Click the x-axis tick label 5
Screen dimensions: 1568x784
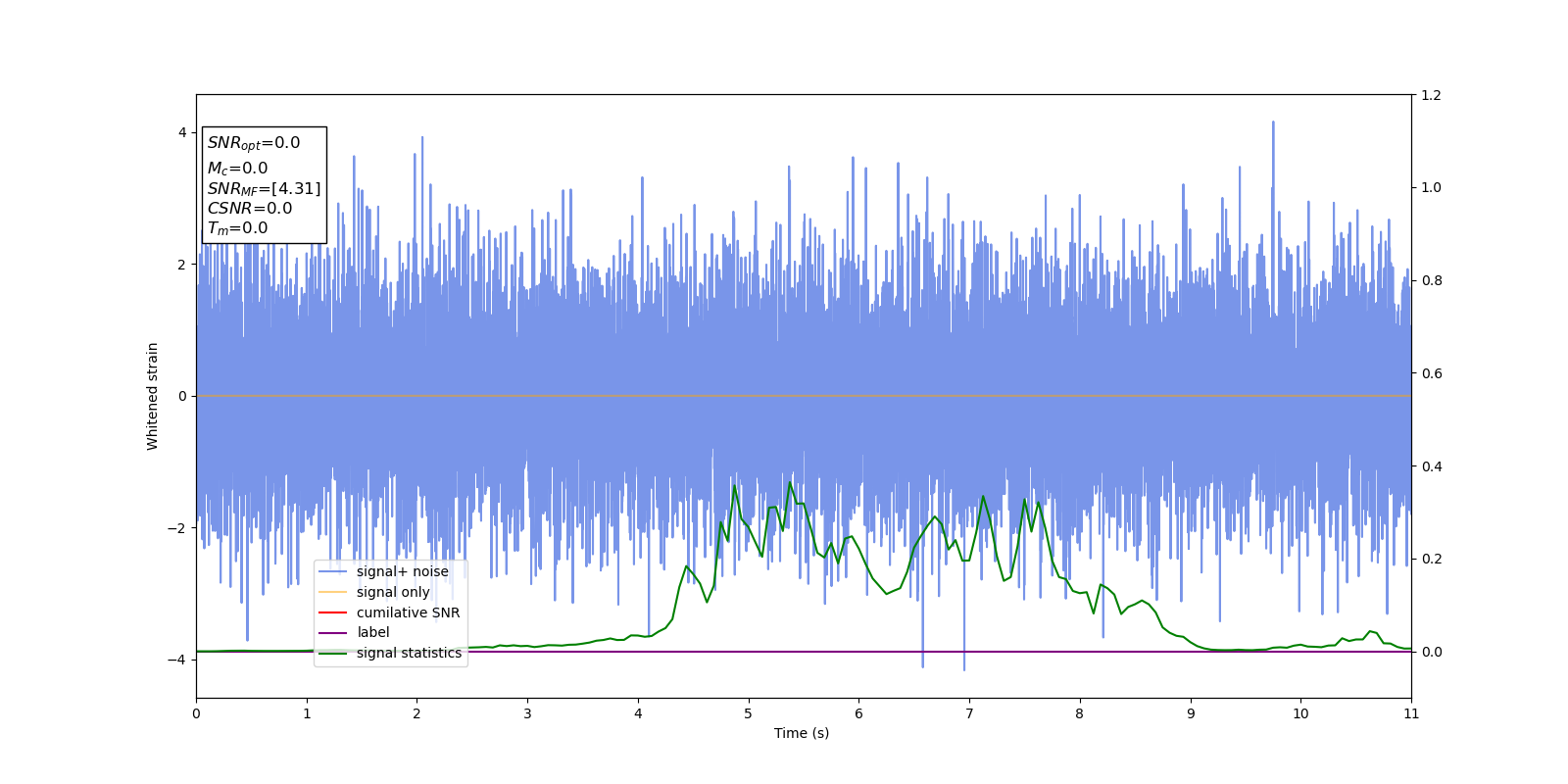[x=749, y=713]
